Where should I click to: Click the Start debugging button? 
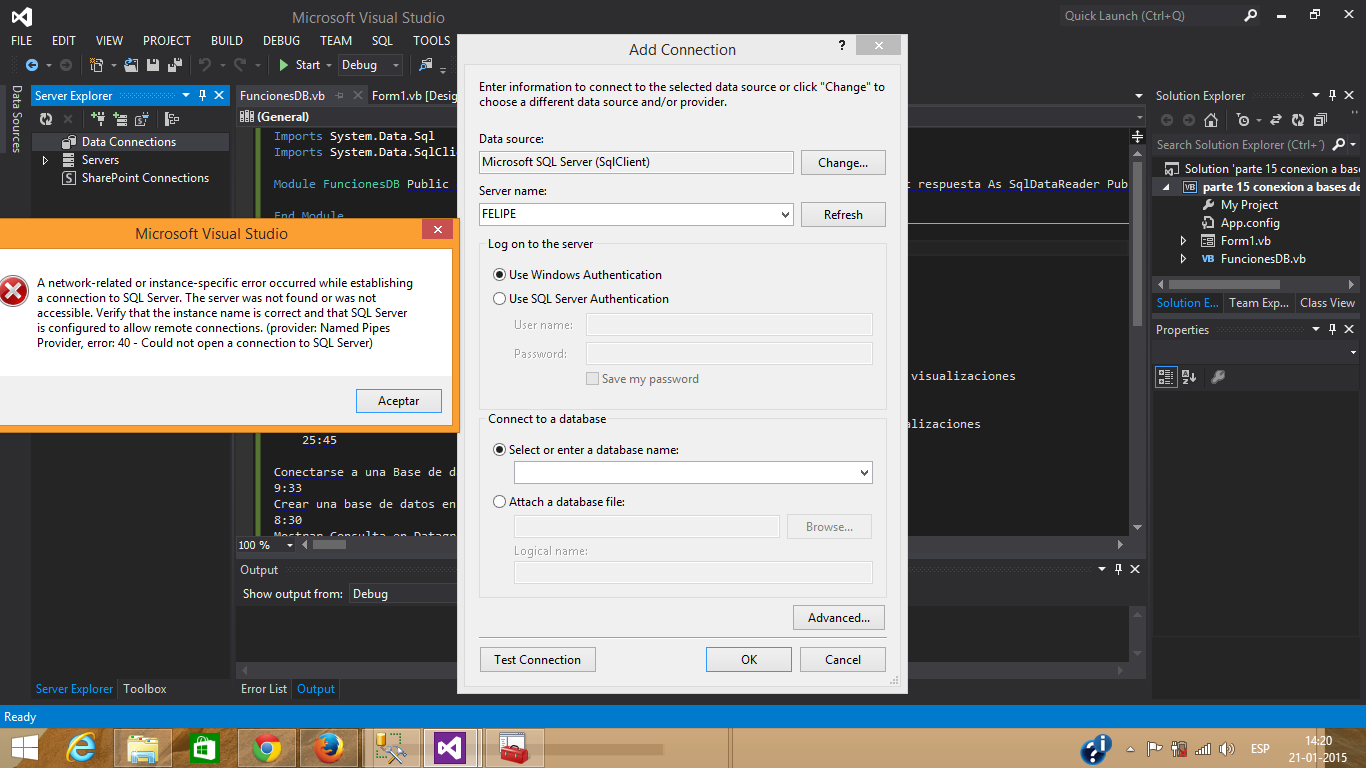299,65
